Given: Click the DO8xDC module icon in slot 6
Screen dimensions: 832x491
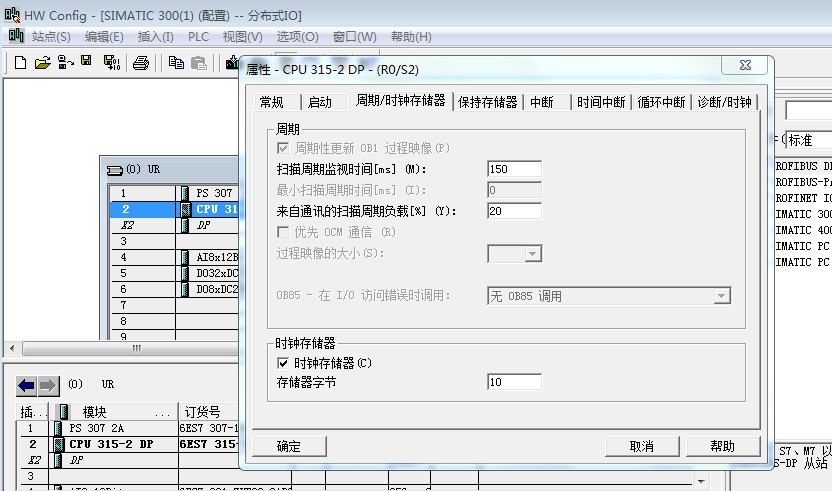Looking at the screenshot, I should 185,289.
